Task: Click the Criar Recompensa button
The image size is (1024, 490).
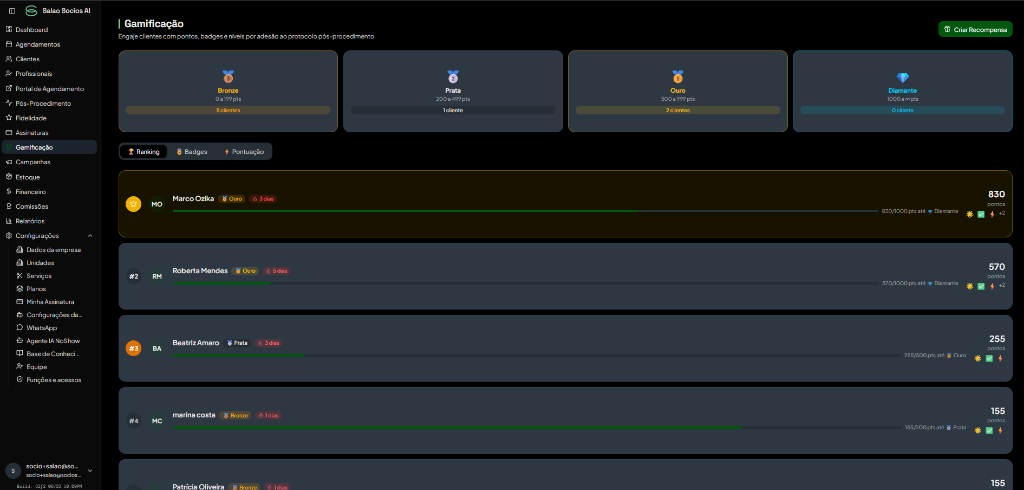Action: 975,29
